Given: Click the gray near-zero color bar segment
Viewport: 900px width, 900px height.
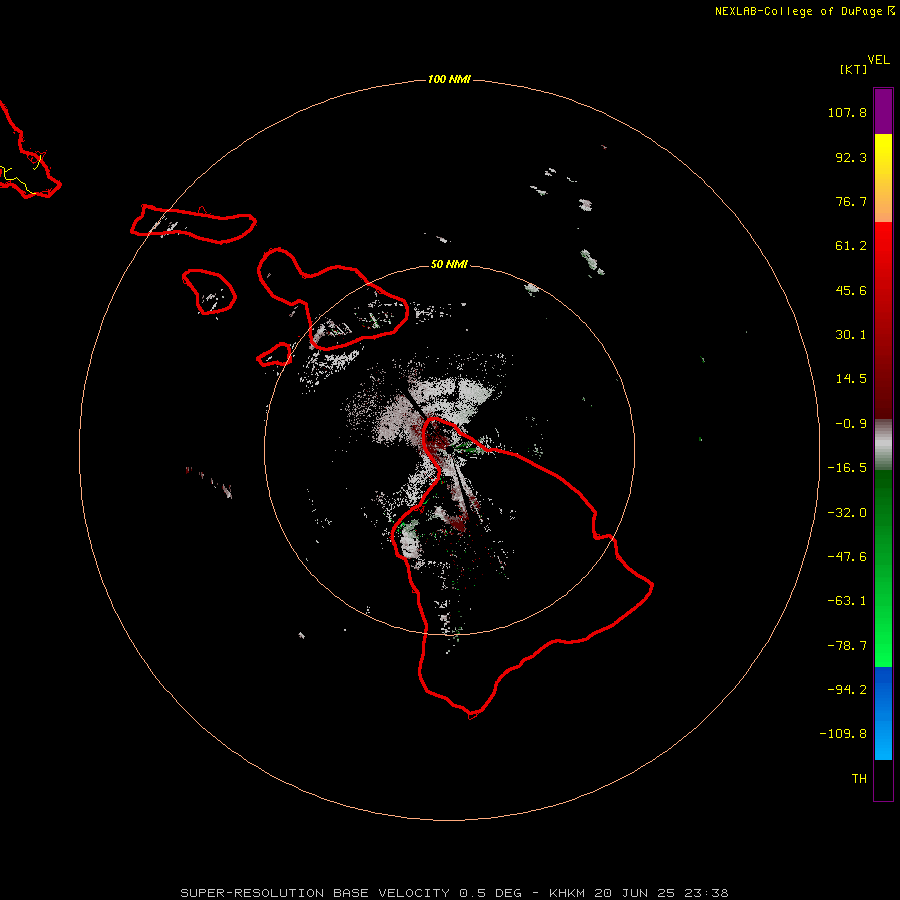Looking at the screenshot, I should point(883,444).
